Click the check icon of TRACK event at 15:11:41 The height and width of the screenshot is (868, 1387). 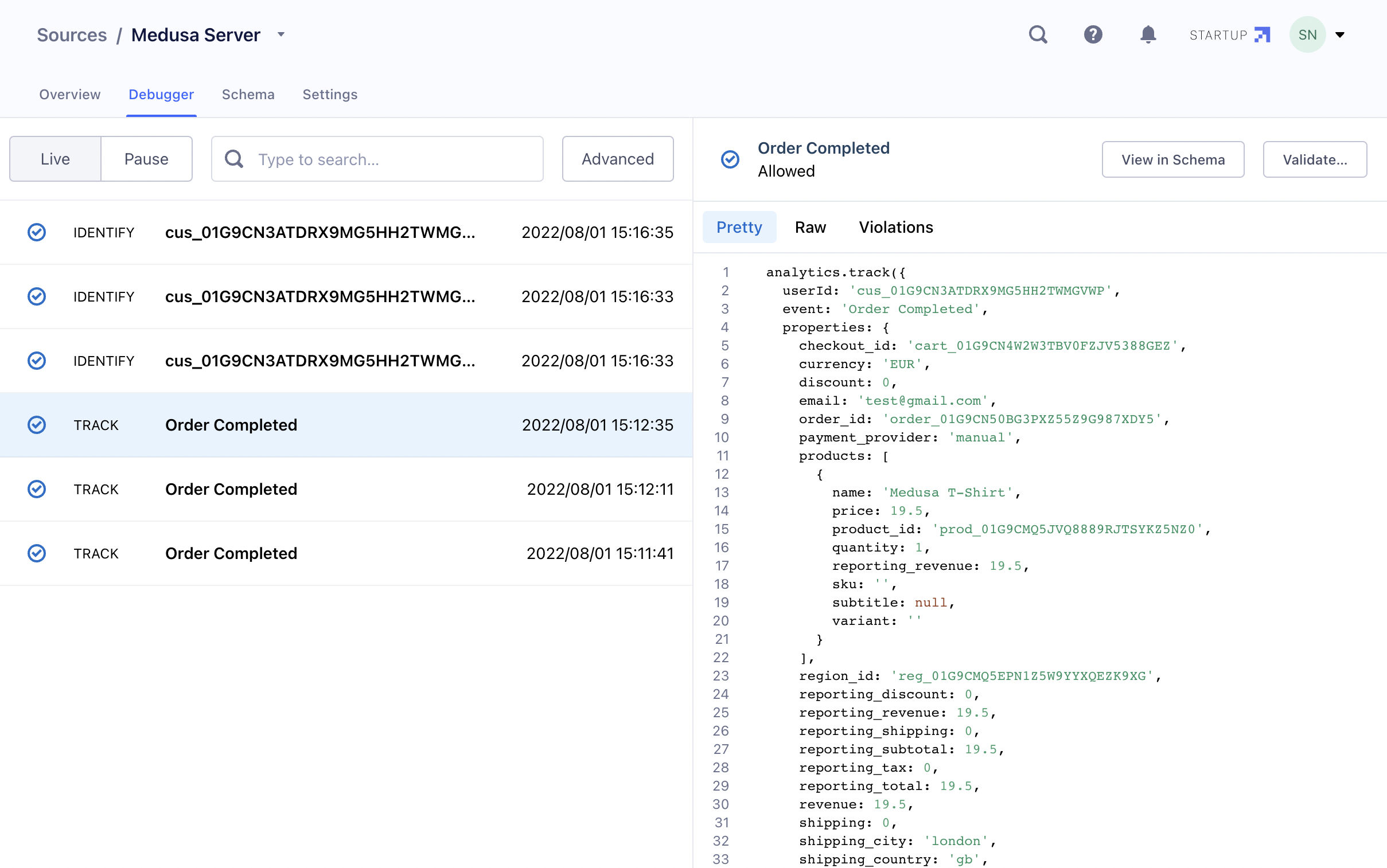point(37,553)
